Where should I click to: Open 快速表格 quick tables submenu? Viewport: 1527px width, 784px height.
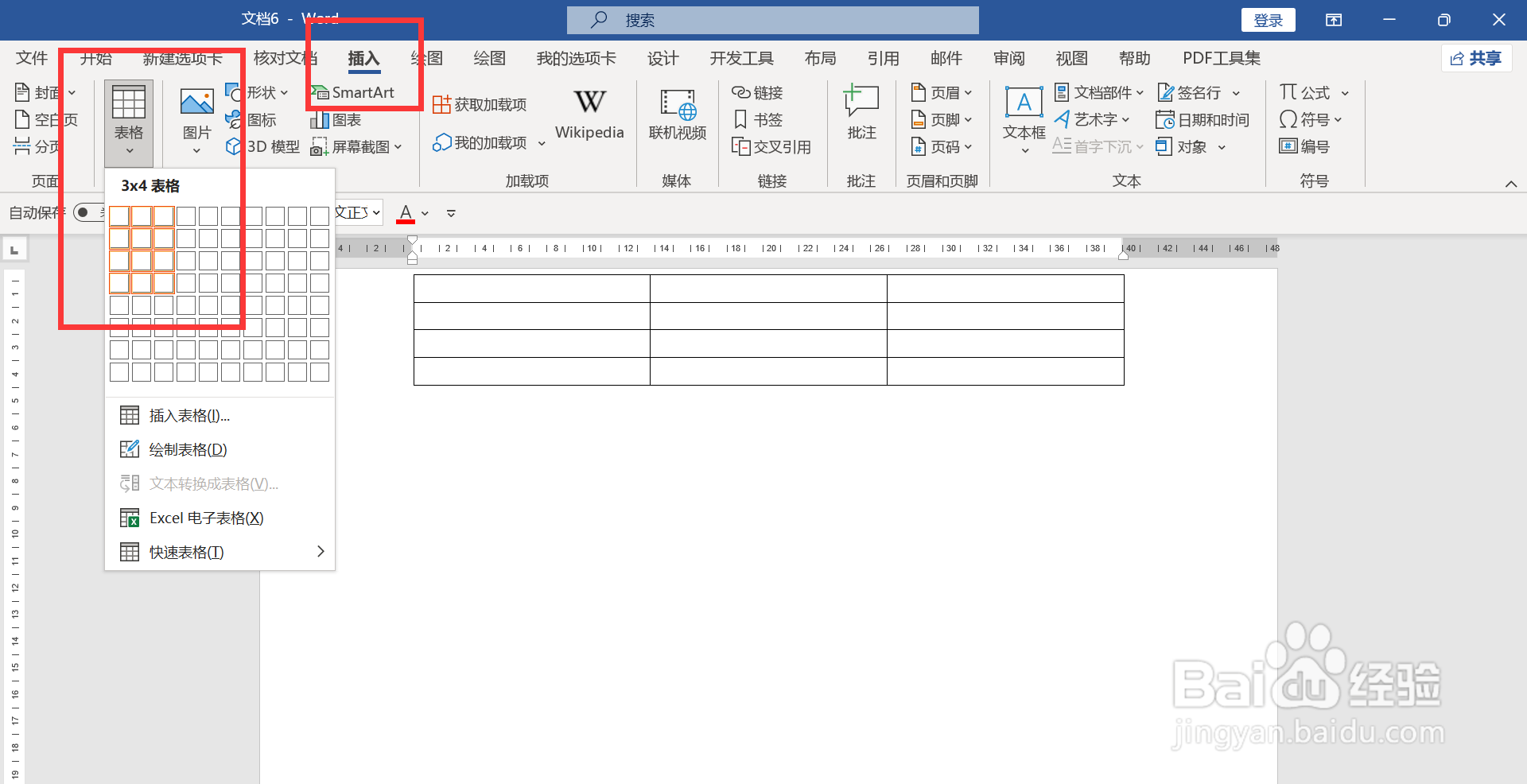tap(220, 553)
